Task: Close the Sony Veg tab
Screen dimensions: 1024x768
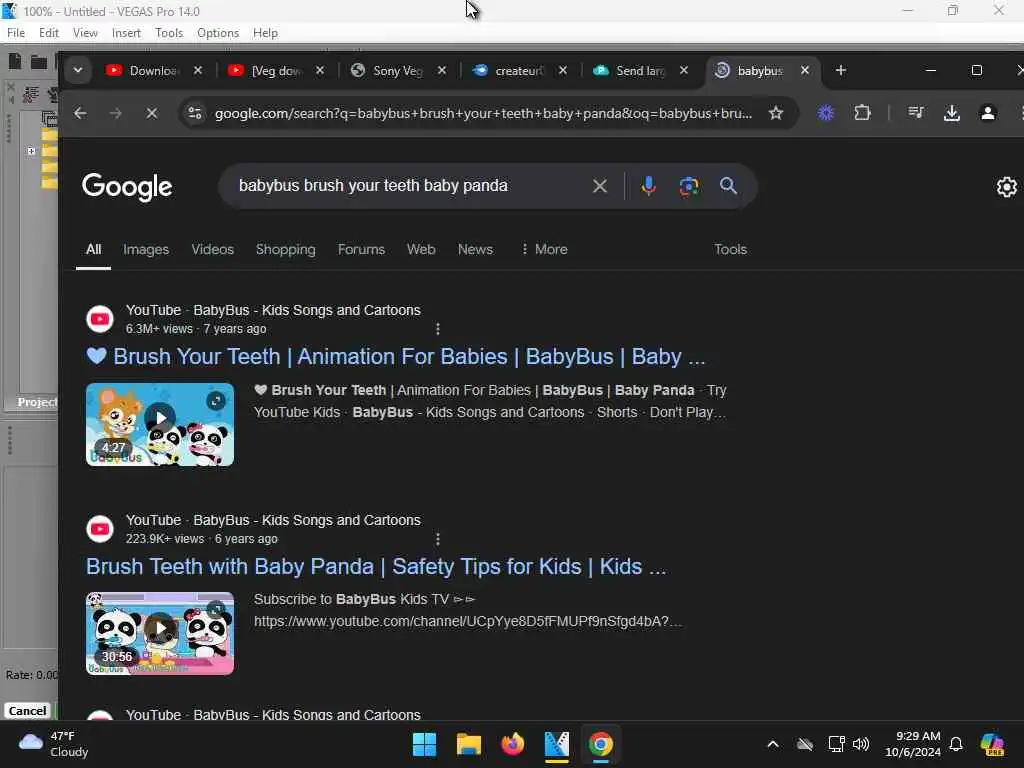Action: click(442, 70)
